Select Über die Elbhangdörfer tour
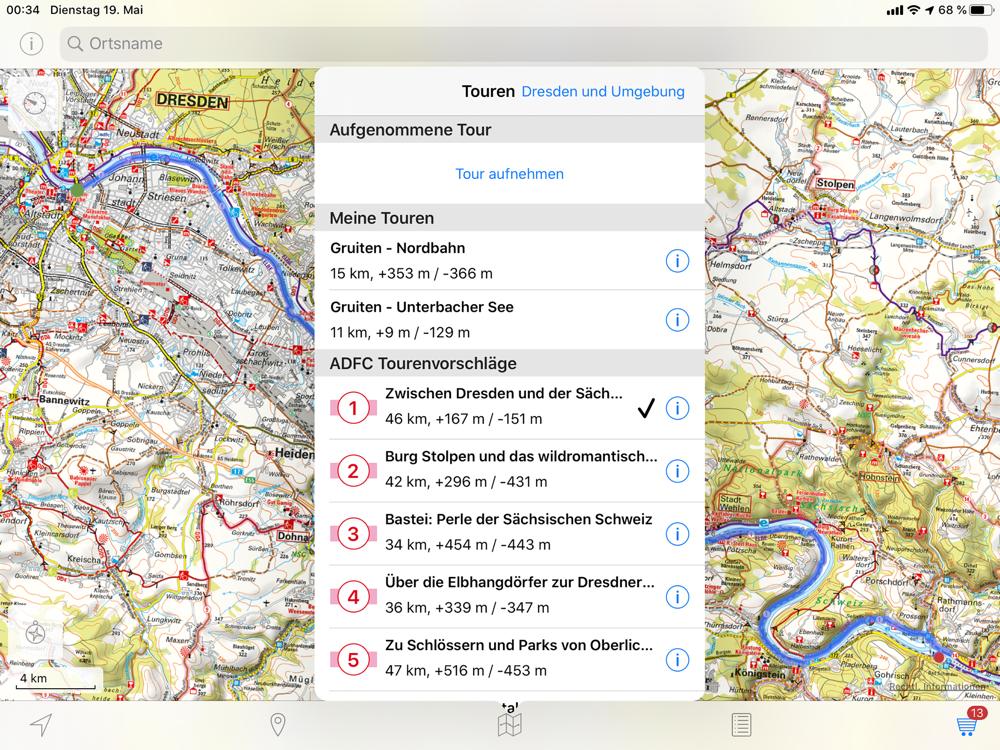Viewport: 1000px width, 750px height. coord(510,596)
